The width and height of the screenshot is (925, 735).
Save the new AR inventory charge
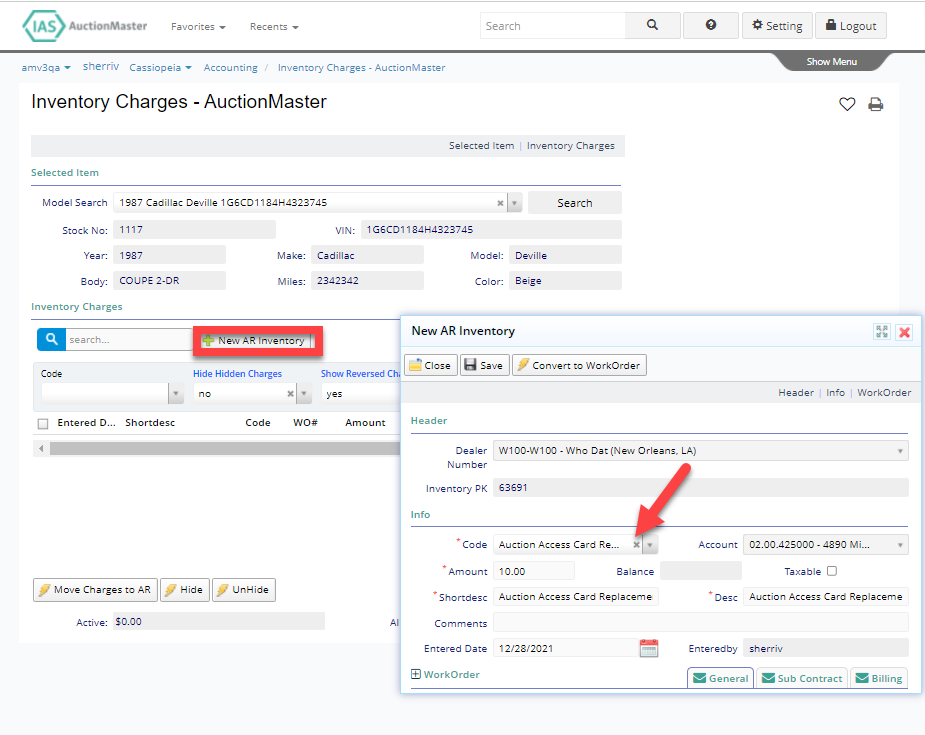click(484, 365)
